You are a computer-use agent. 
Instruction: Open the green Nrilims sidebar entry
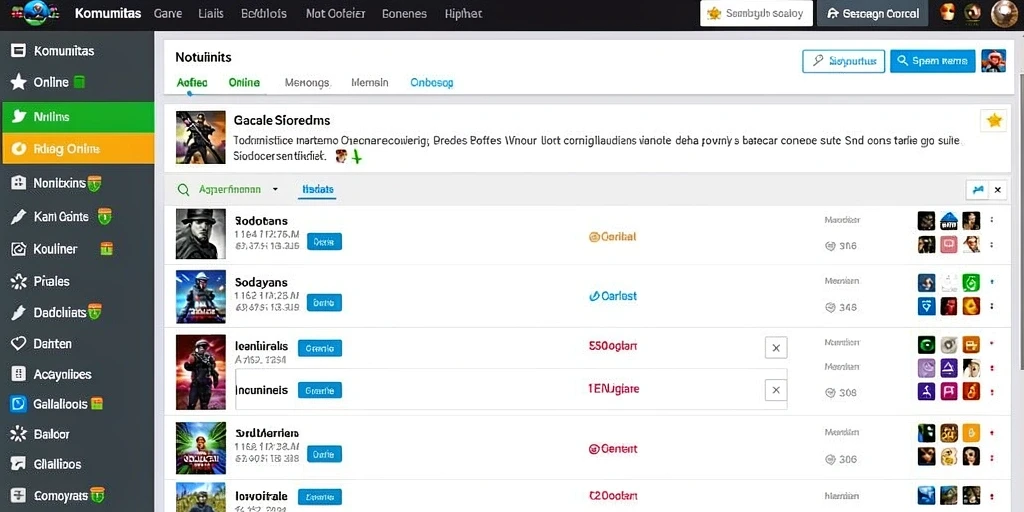pos(77,117)
